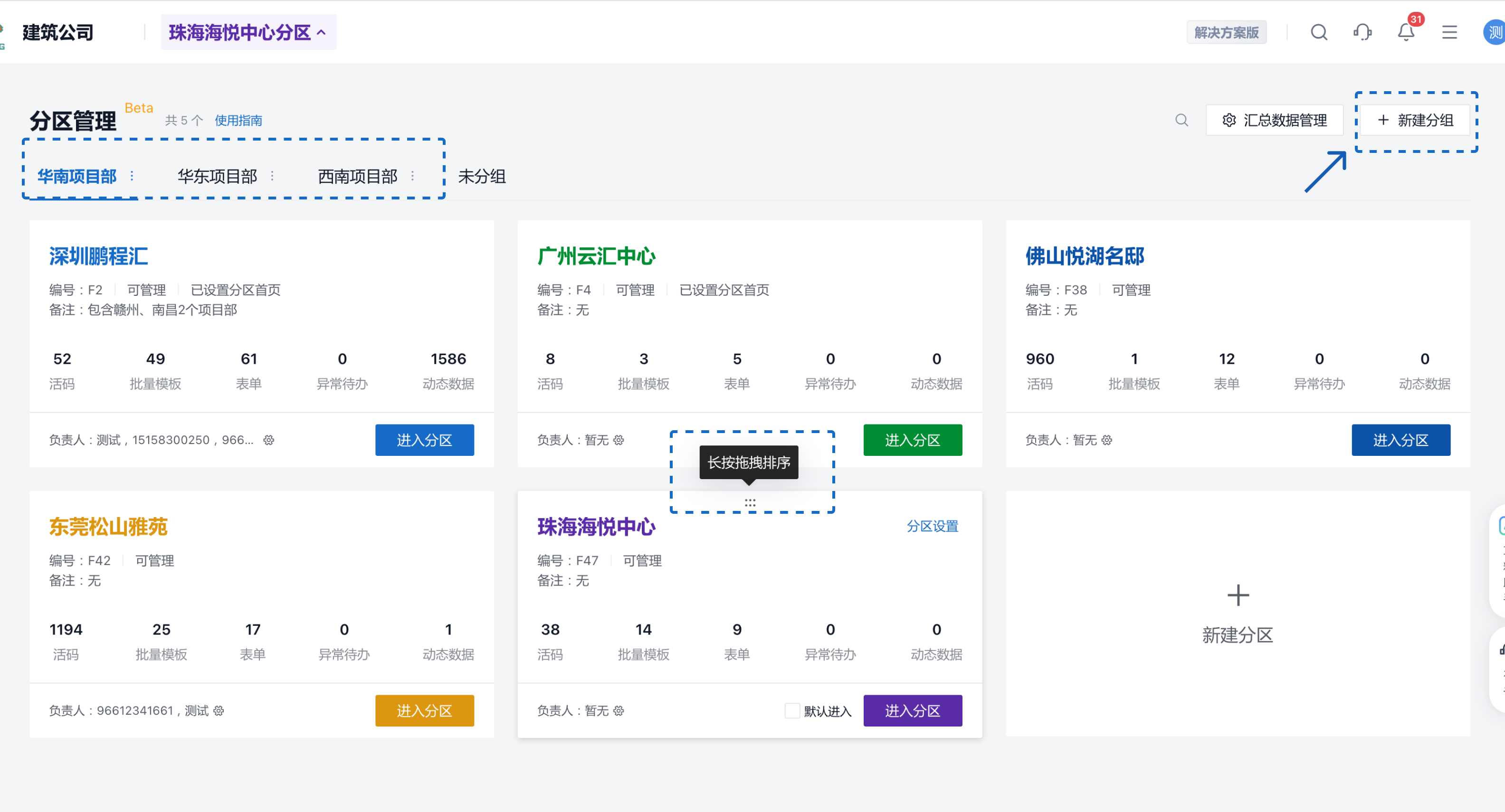Click drag handle dots above 珠海海悦中心 card
This screenshot has height=812, width=1505.
[750, 502]
